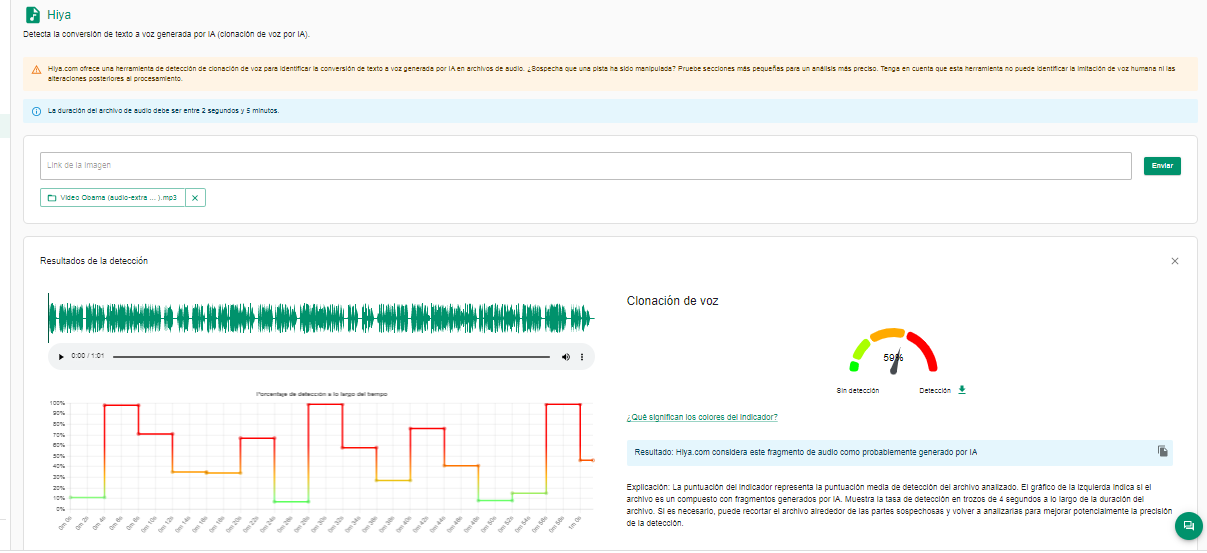Image resolution: width=1207 pixels, height=553 pixels.
Task: Download the detection gauge result
Action: point(962,390)
